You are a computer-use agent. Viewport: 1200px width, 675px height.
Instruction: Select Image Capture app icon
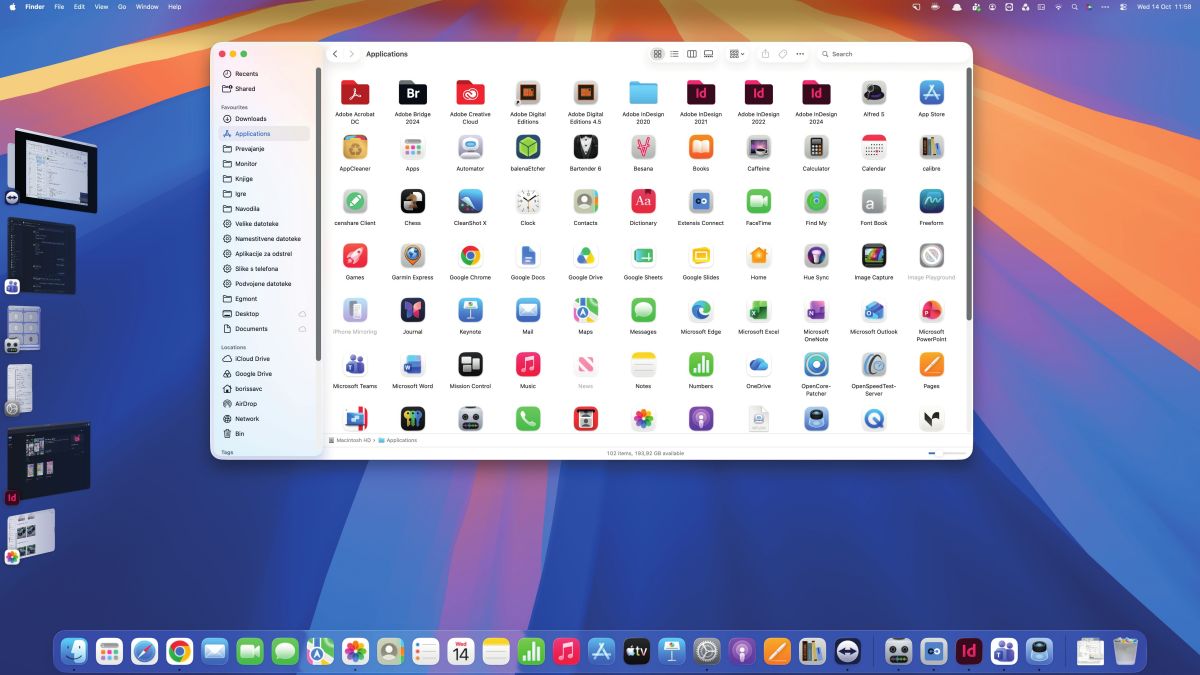pyautogui.click(x=873, y=255)
